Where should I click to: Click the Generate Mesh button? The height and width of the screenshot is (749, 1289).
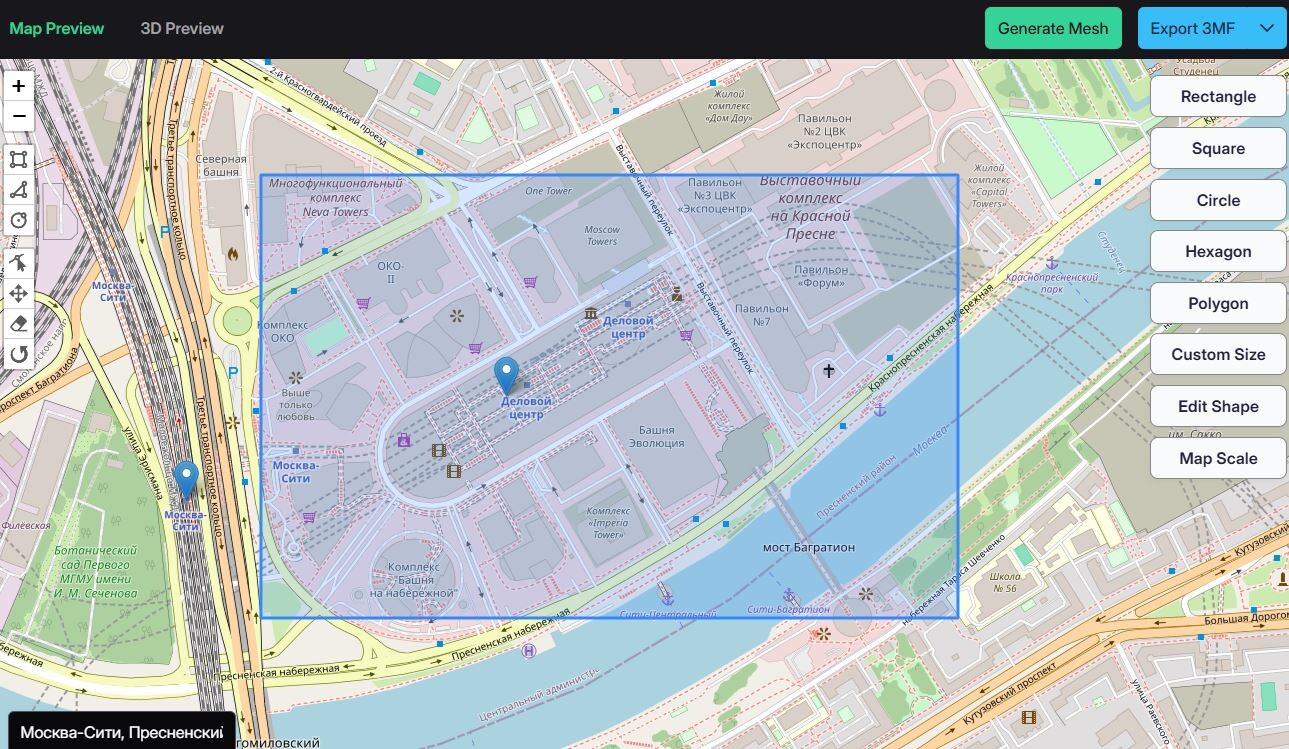click(x=1053, y=28)
